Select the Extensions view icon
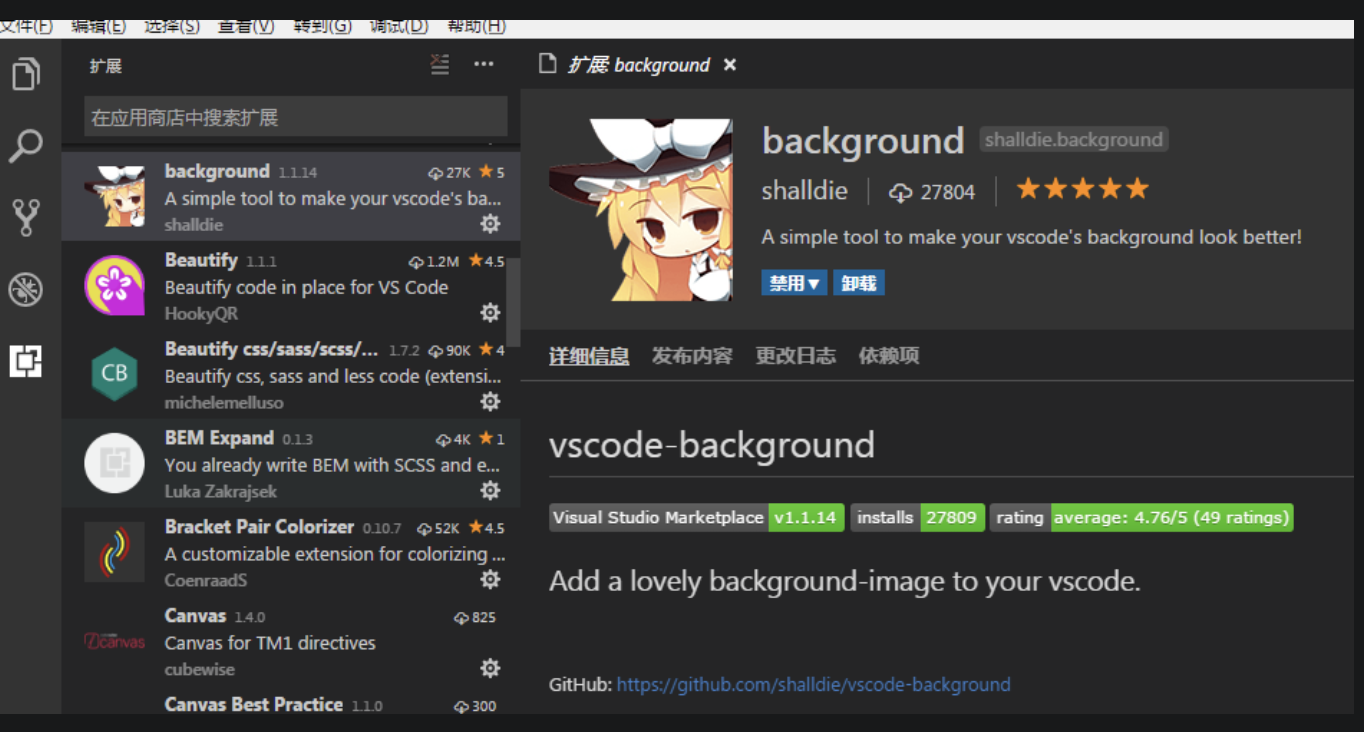Image resolution: width=1364 pixels, height=732 pixels. click(26, 360)
